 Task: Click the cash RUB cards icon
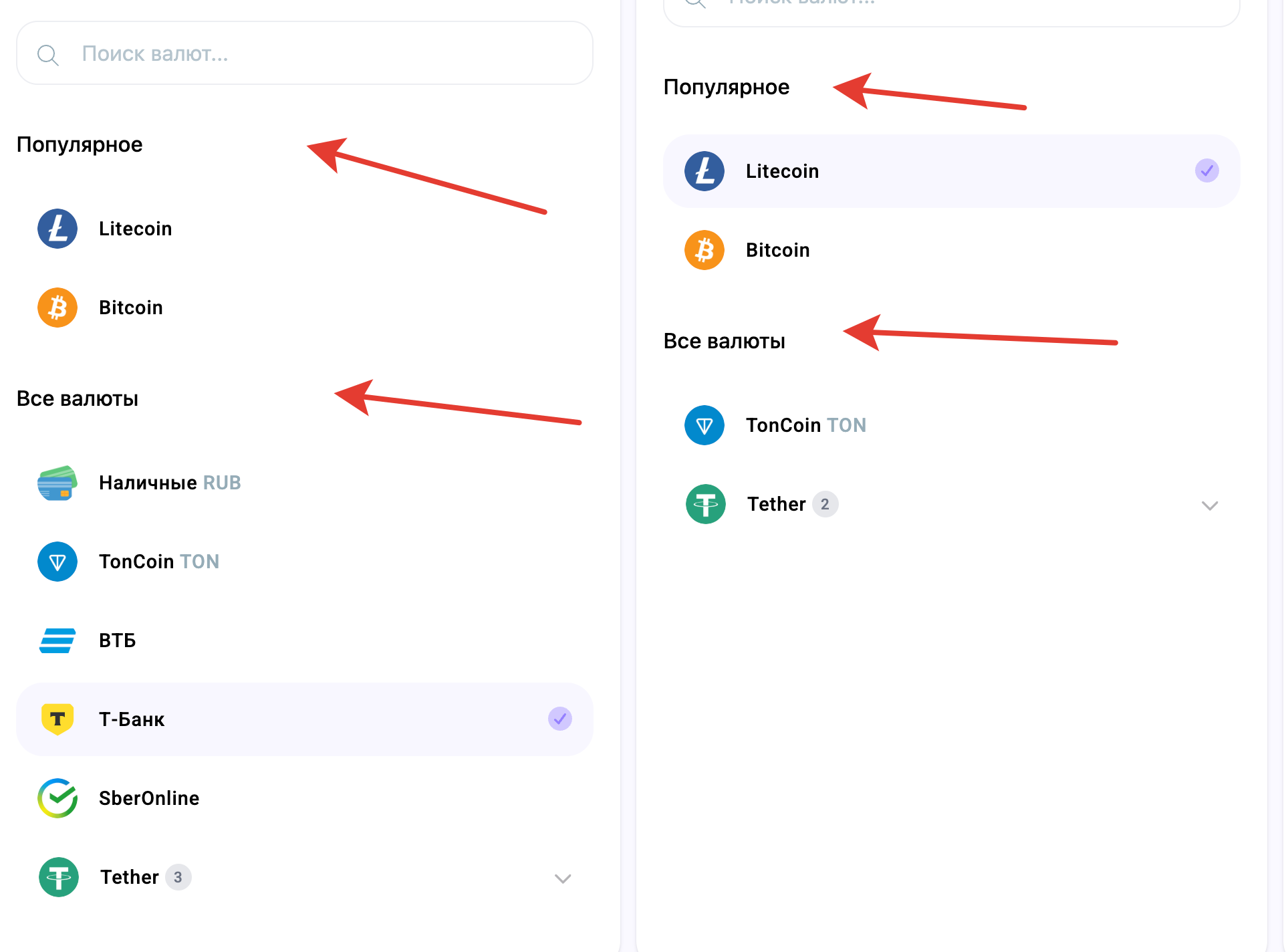(x=57, y=483)
